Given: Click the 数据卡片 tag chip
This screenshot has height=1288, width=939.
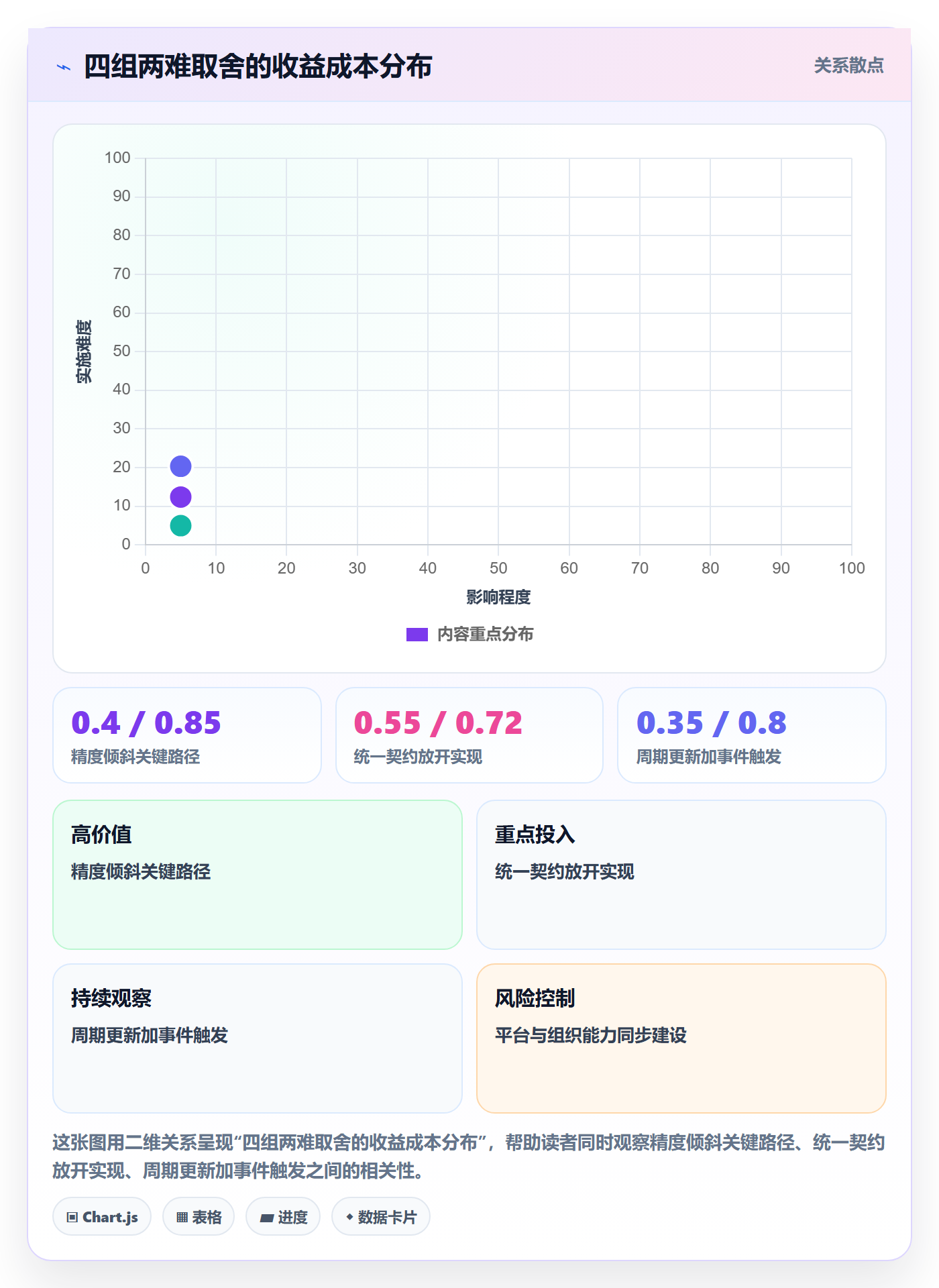Looking at the screenshot, I should coord(381,1217).
